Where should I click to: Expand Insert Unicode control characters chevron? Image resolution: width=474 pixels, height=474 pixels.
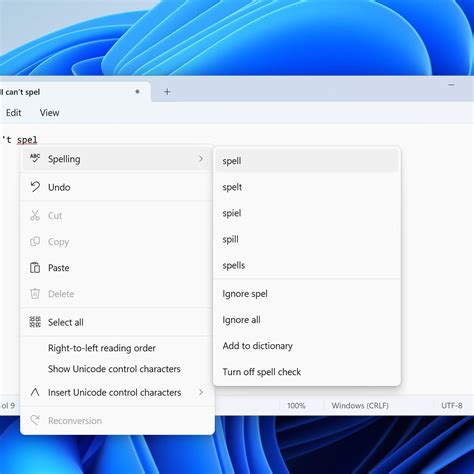tap(201, 392)
